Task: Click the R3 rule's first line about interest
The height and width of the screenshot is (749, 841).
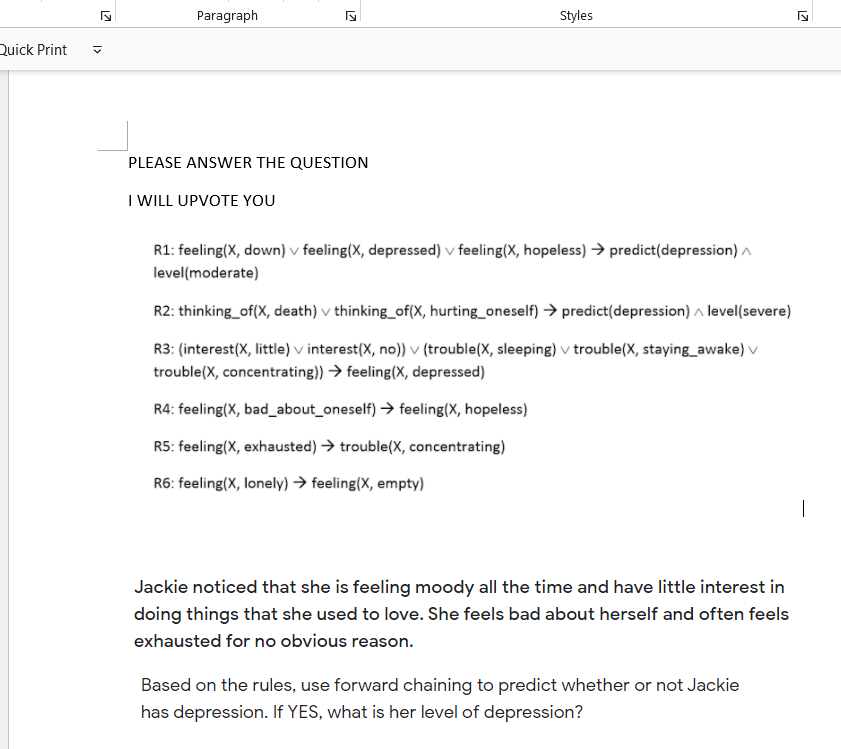Action: point(455,349)
